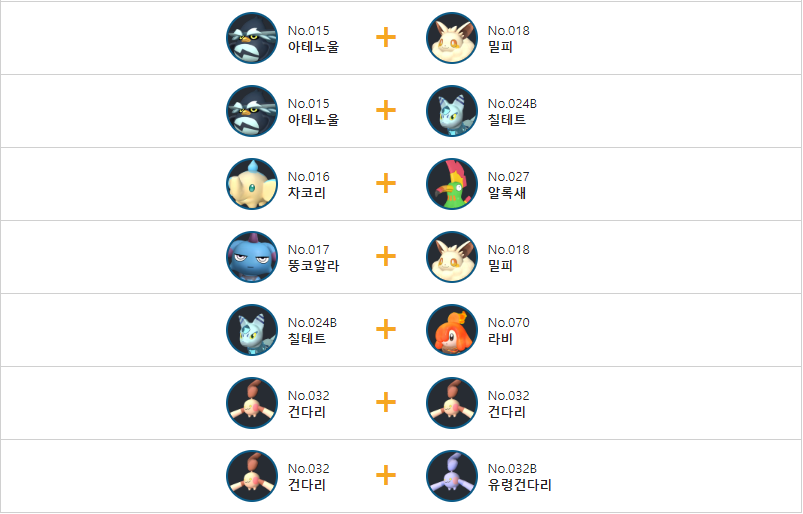Select 라비 No.070 orange icon

[452, 330]
